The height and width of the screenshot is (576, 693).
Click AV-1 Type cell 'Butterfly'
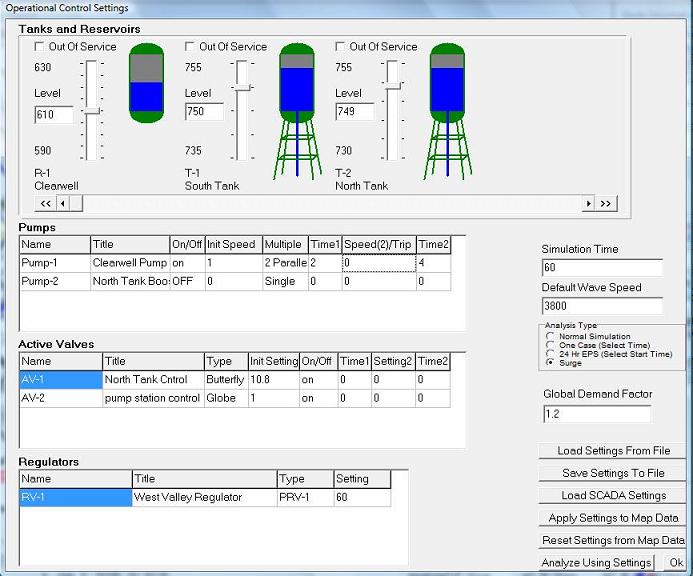point(226,380)
